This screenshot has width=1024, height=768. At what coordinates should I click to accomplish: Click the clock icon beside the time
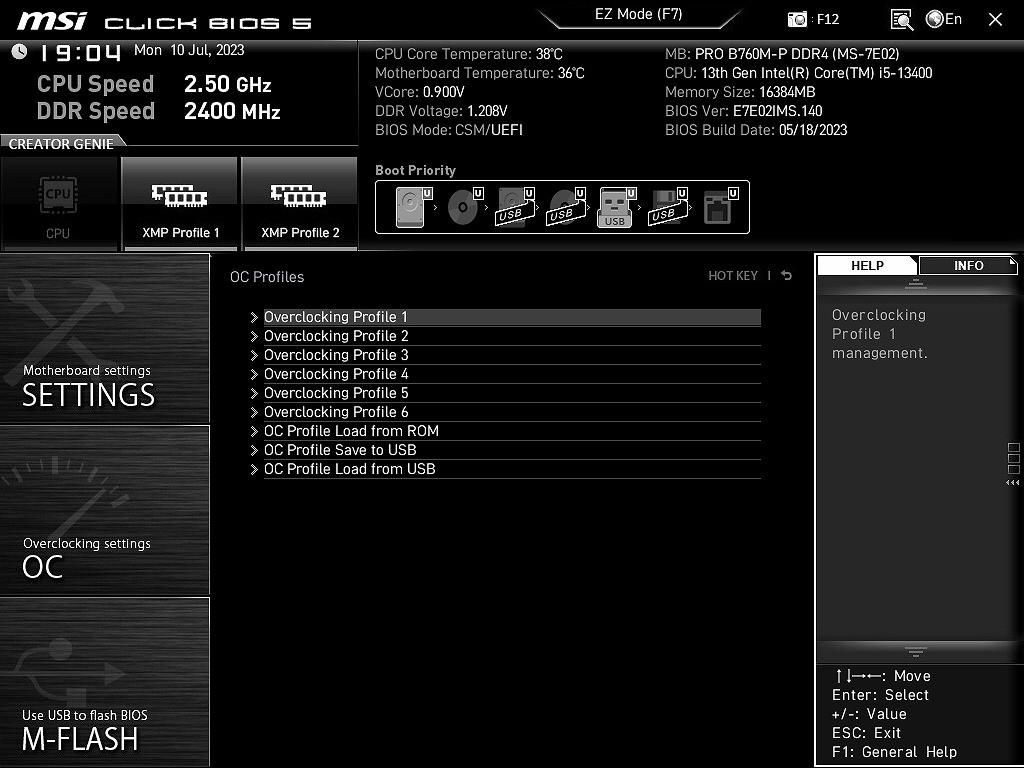[20, 52]
